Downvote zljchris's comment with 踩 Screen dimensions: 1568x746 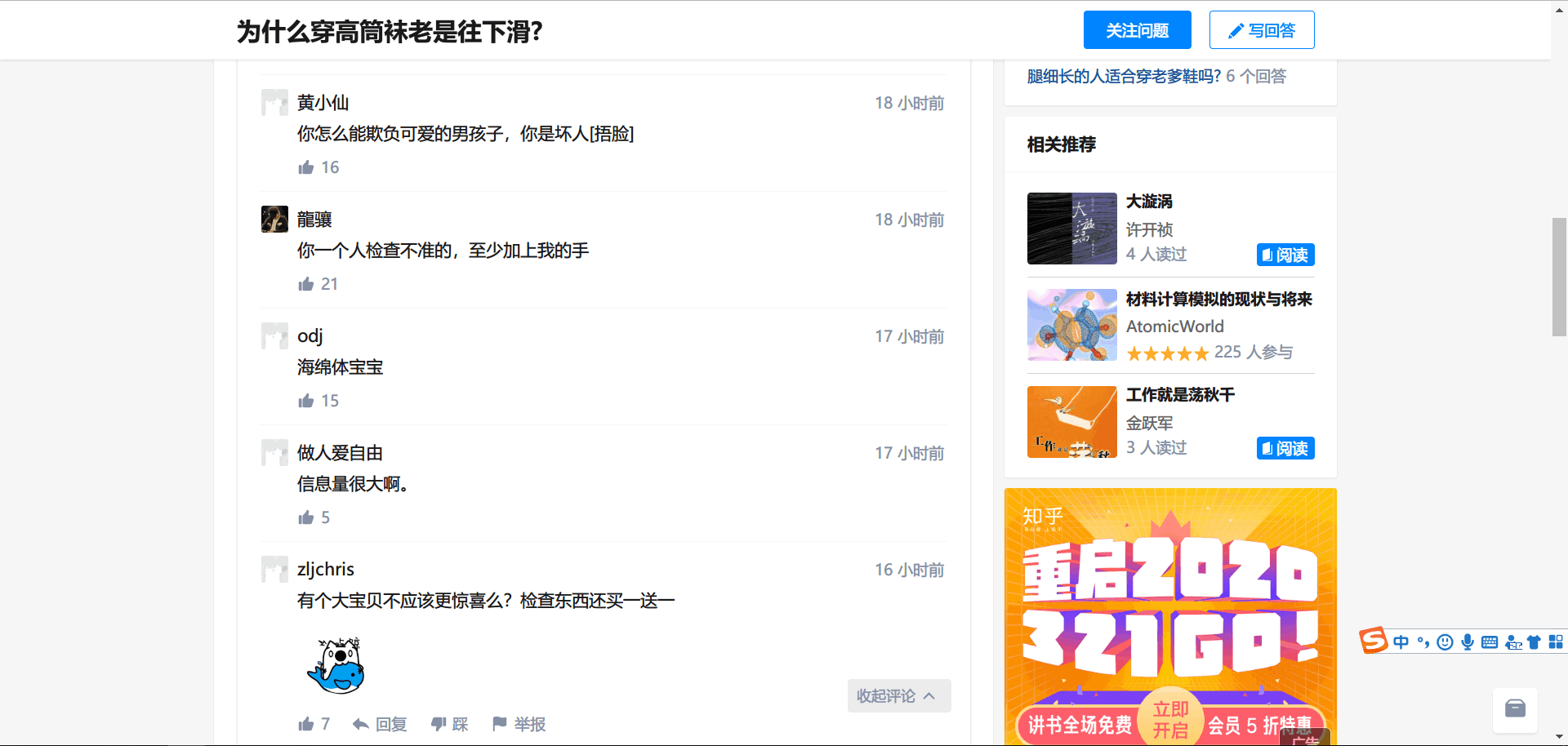click(450, 724)
